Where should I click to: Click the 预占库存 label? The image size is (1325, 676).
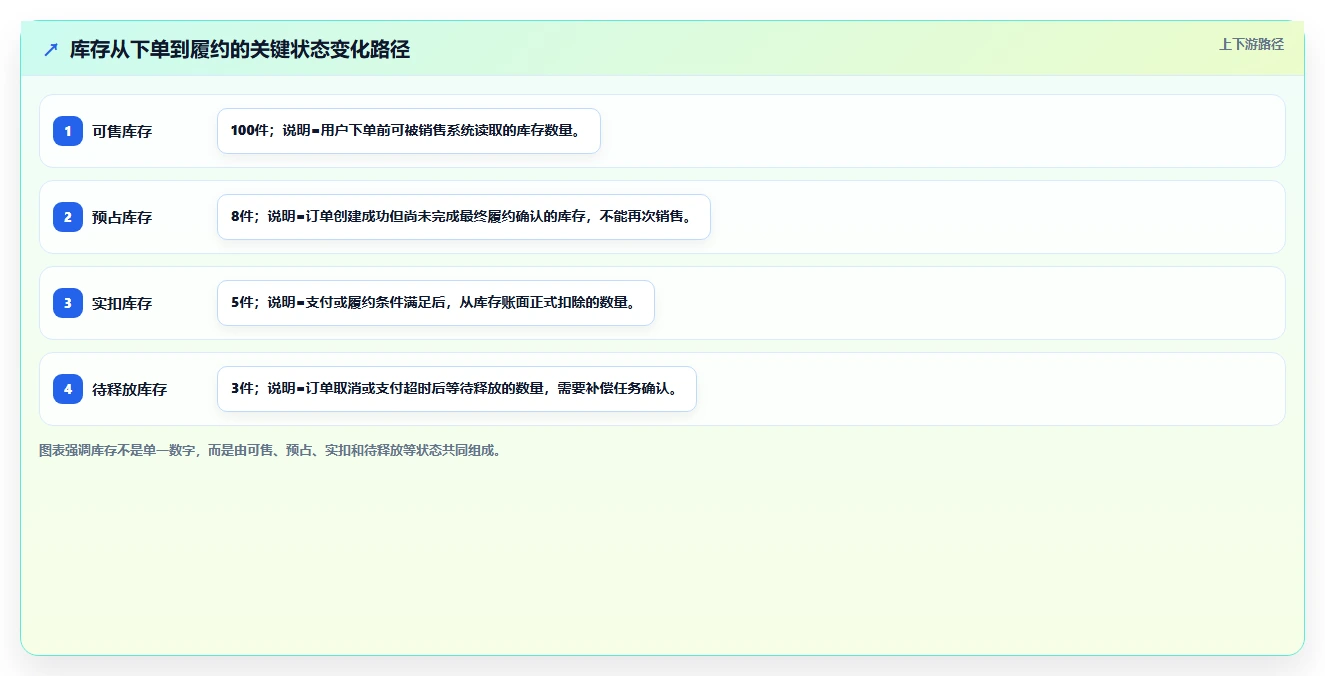coord(122,217)
